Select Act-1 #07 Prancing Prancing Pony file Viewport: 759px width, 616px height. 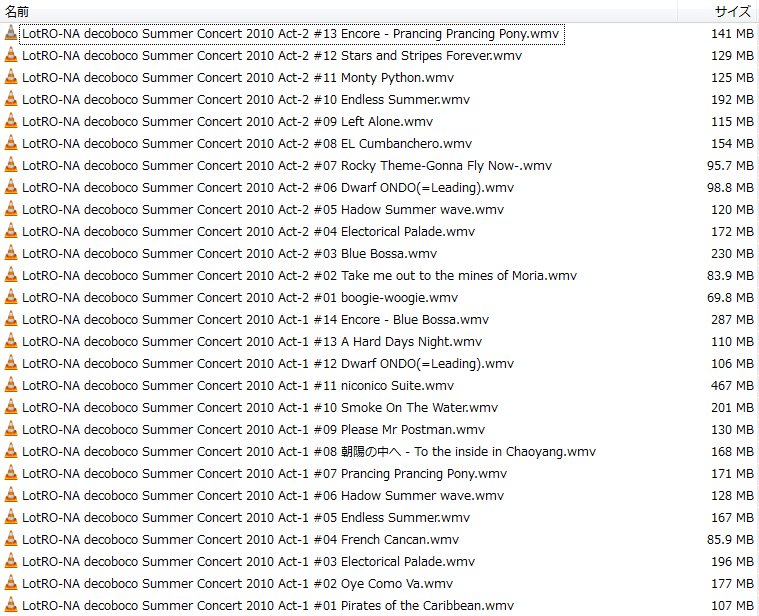point(264,474)
